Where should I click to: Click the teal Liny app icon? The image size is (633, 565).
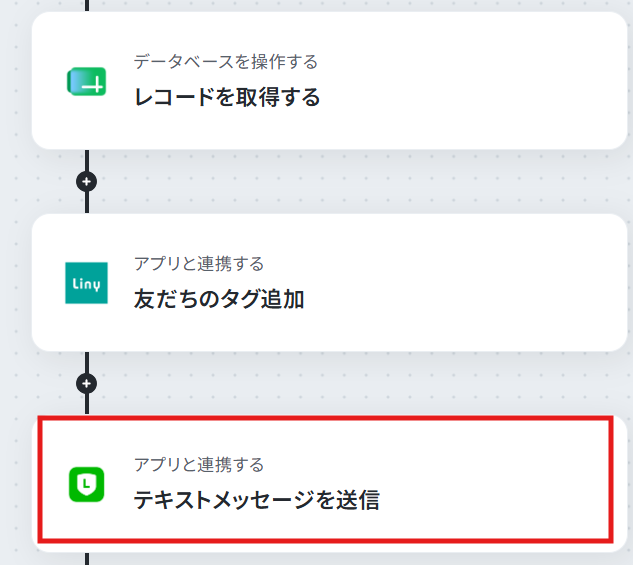(x=86, y=283)
